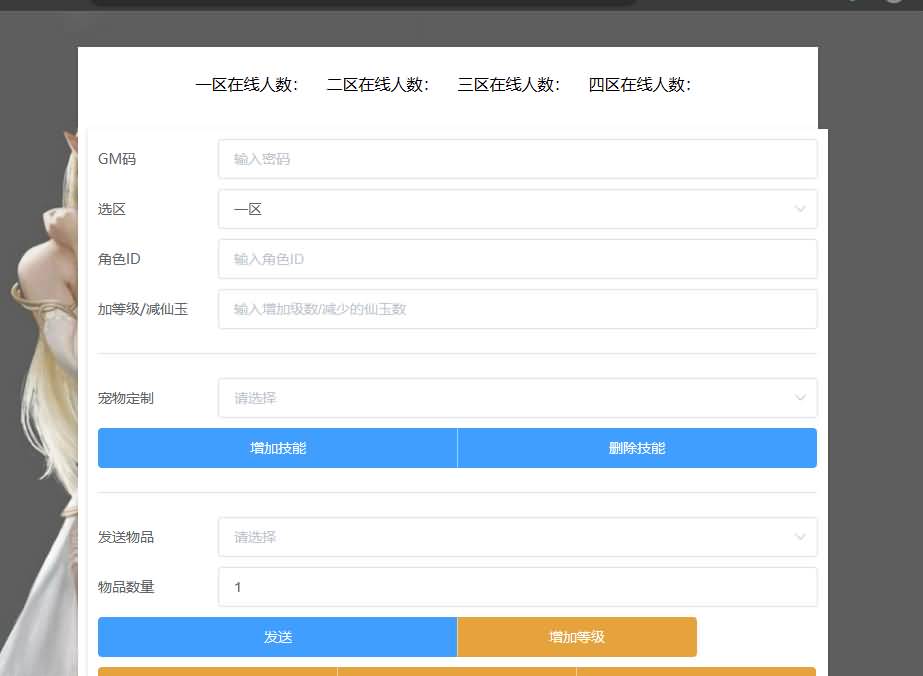Viewport: 923px width, 676px height.
Task: Click the 角色ID character ID input
Action: [517, 259]
